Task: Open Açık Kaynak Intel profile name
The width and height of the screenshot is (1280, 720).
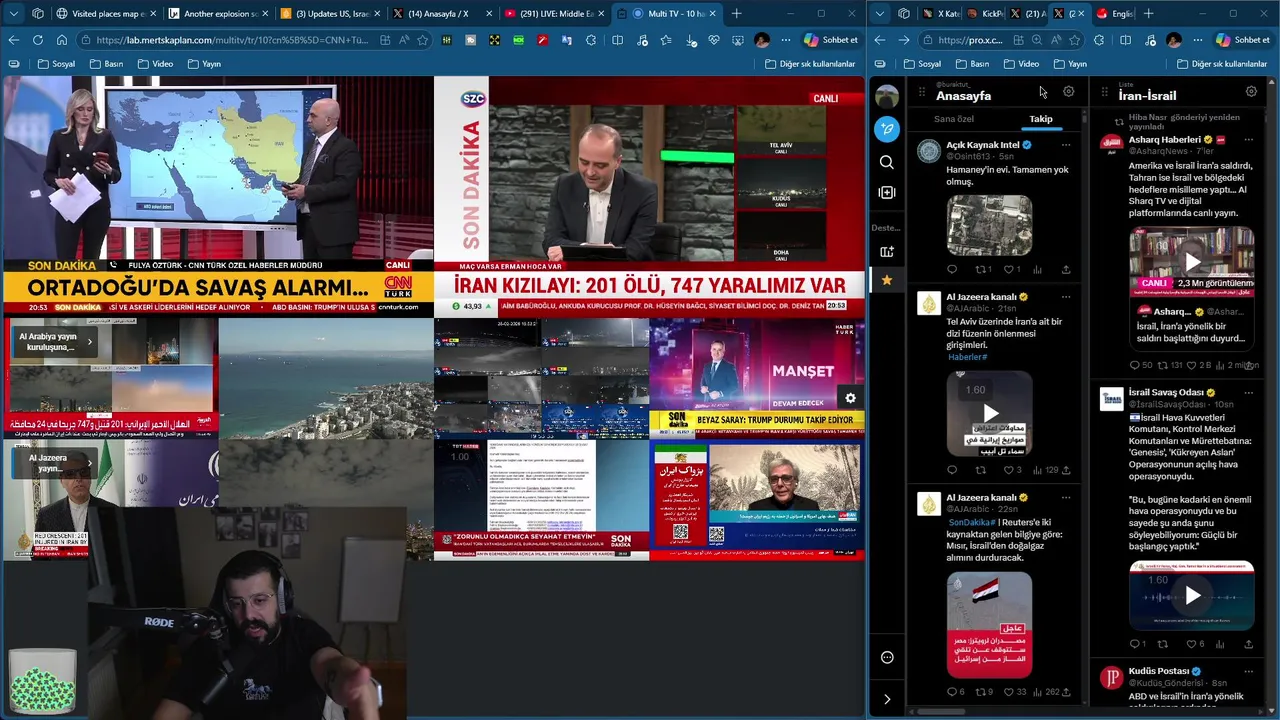Action: tap(982, 145)
